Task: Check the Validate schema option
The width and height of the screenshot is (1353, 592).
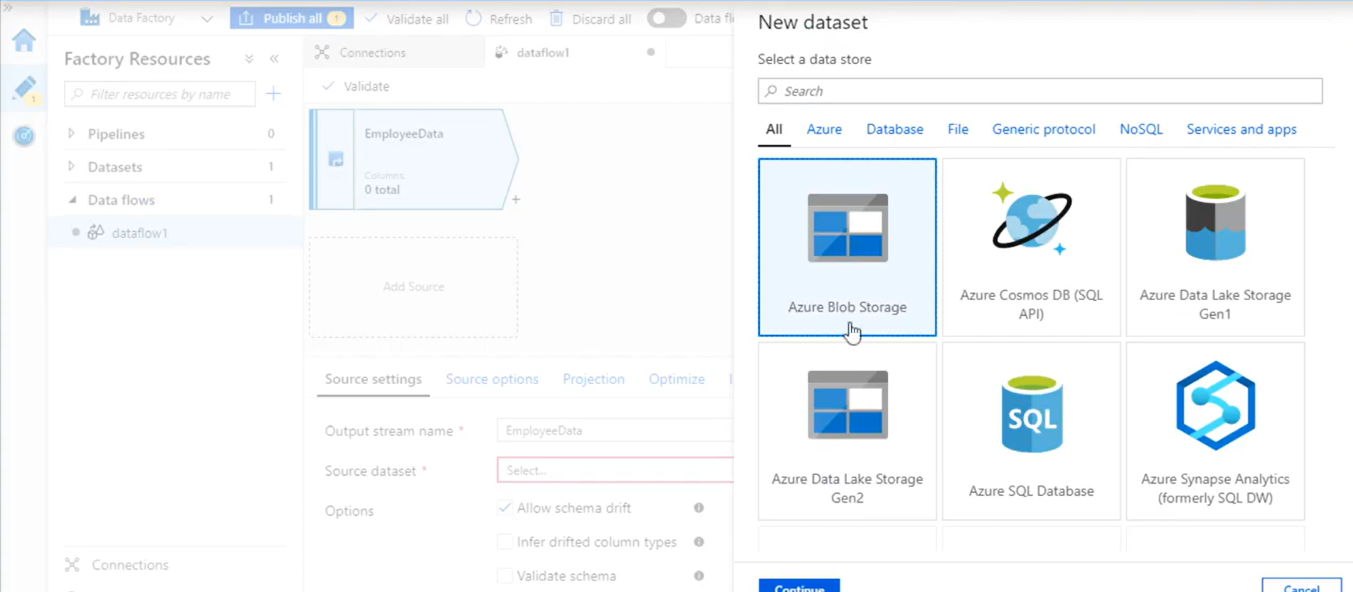Action: pyautogui.click(x=505, y=576)
